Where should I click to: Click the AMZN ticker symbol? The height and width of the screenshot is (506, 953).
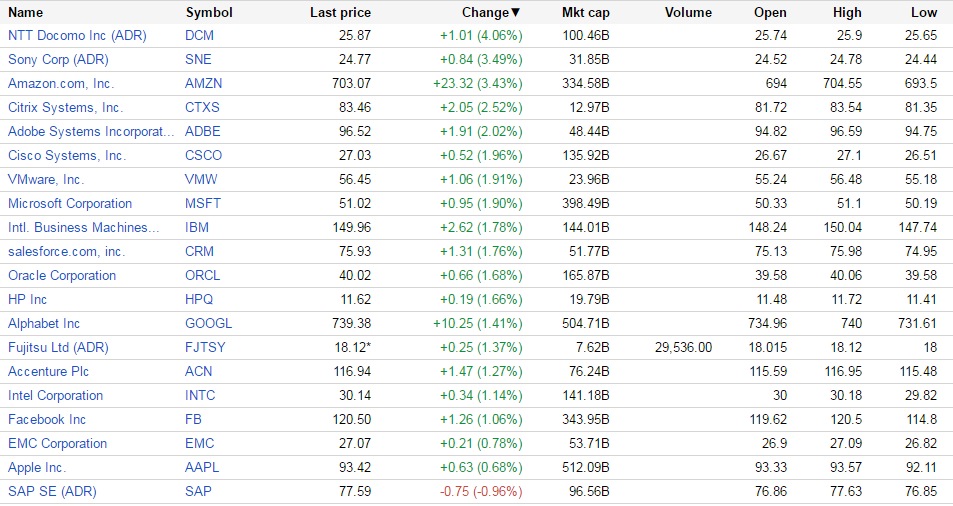205,83
